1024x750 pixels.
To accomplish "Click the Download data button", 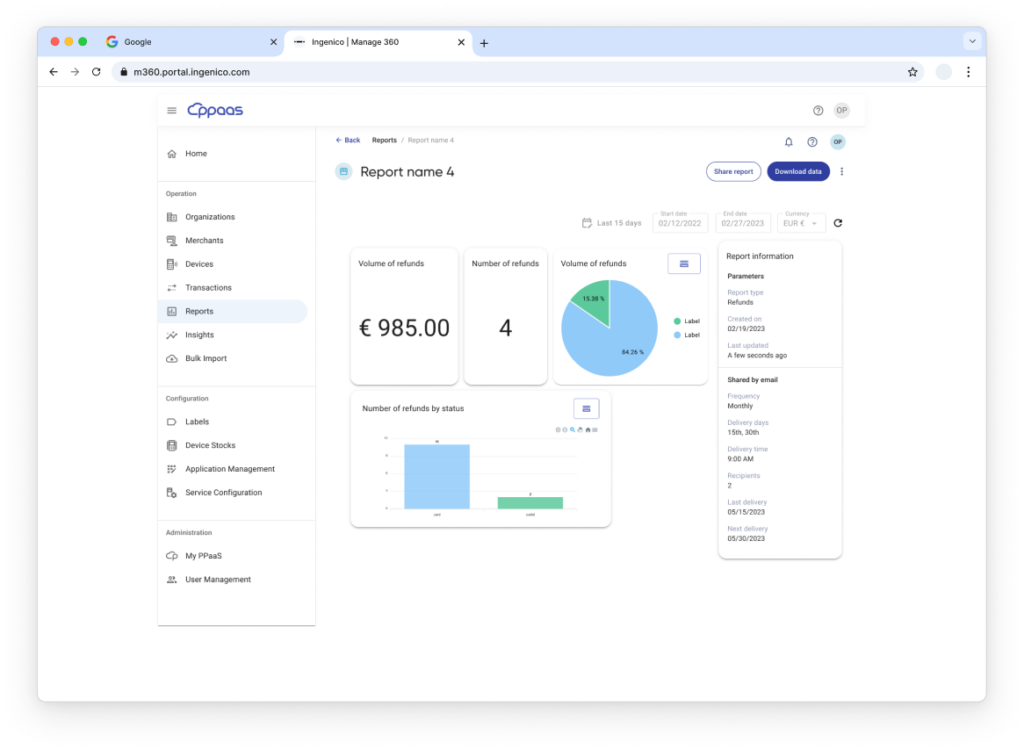I will pyautogui.click(x=798, y=172).
